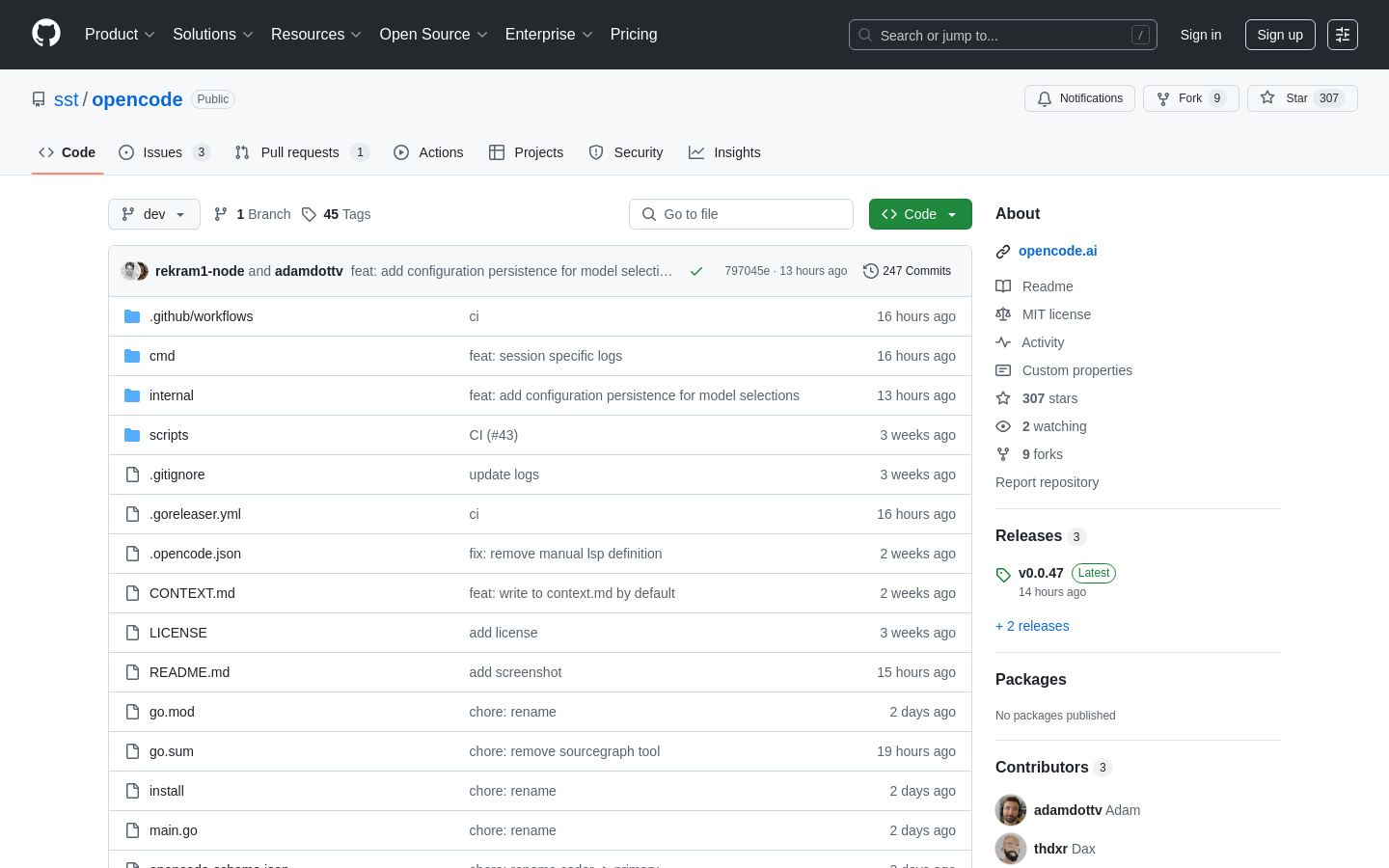Click the Sign in link
Image resolution: width=1389 pixels, height=868 pixels.
(1201, 35)
